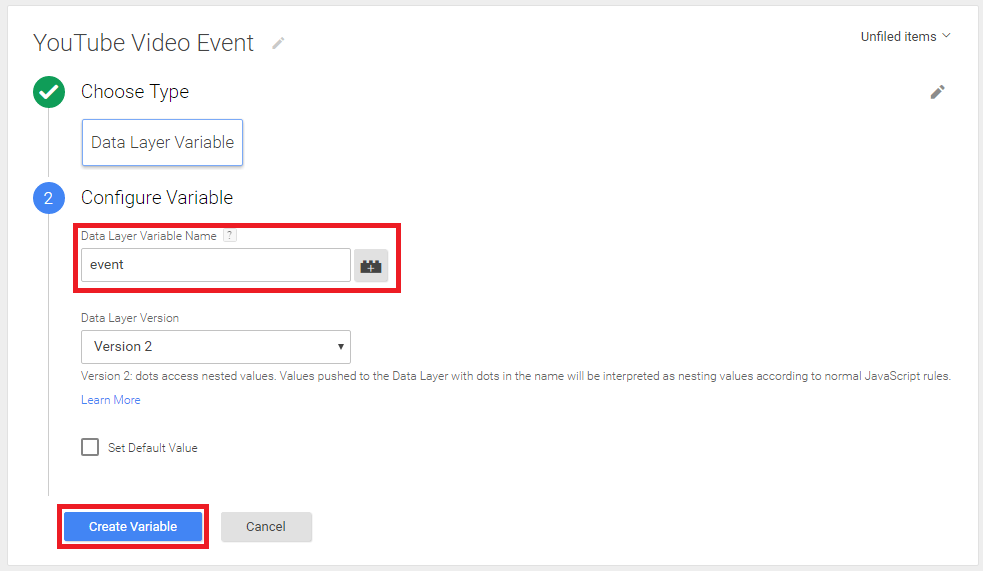Click the Set Default Value label text
This screenshot has width=983, height=572.
coord(153,448)
